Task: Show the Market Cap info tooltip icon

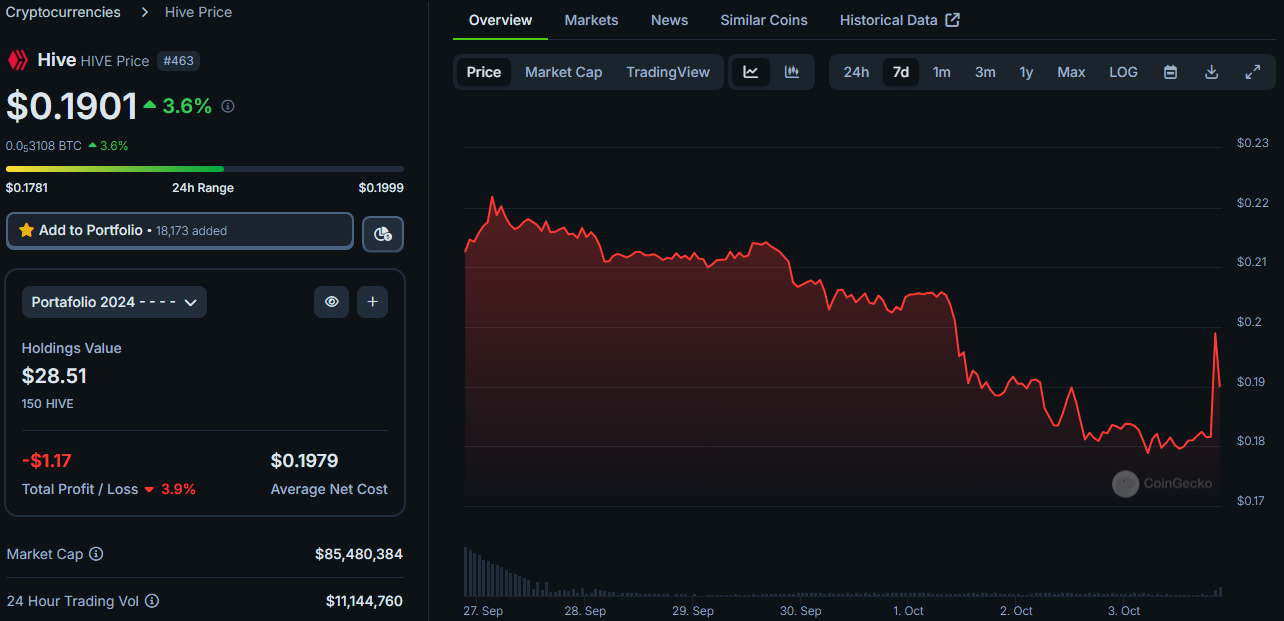Action: tap(96, 554)
